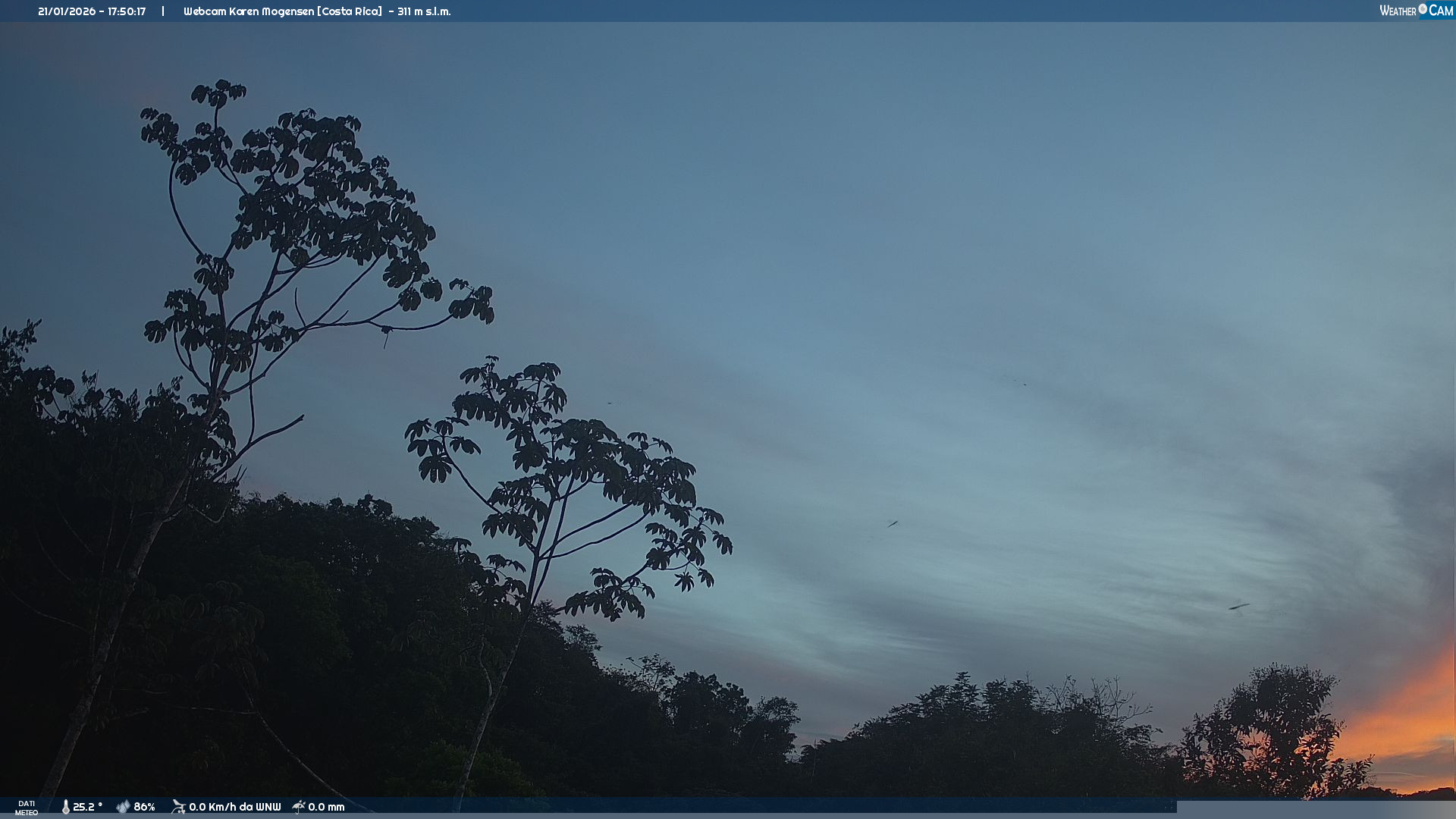Click the rain umbrella icon

(299, 807)
